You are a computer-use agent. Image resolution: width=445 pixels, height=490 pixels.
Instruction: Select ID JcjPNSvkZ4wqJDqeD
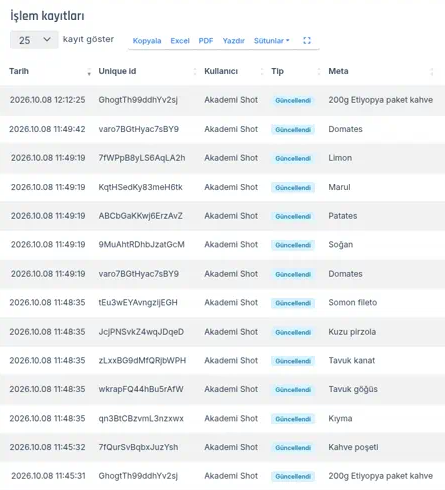click(141, 332)
